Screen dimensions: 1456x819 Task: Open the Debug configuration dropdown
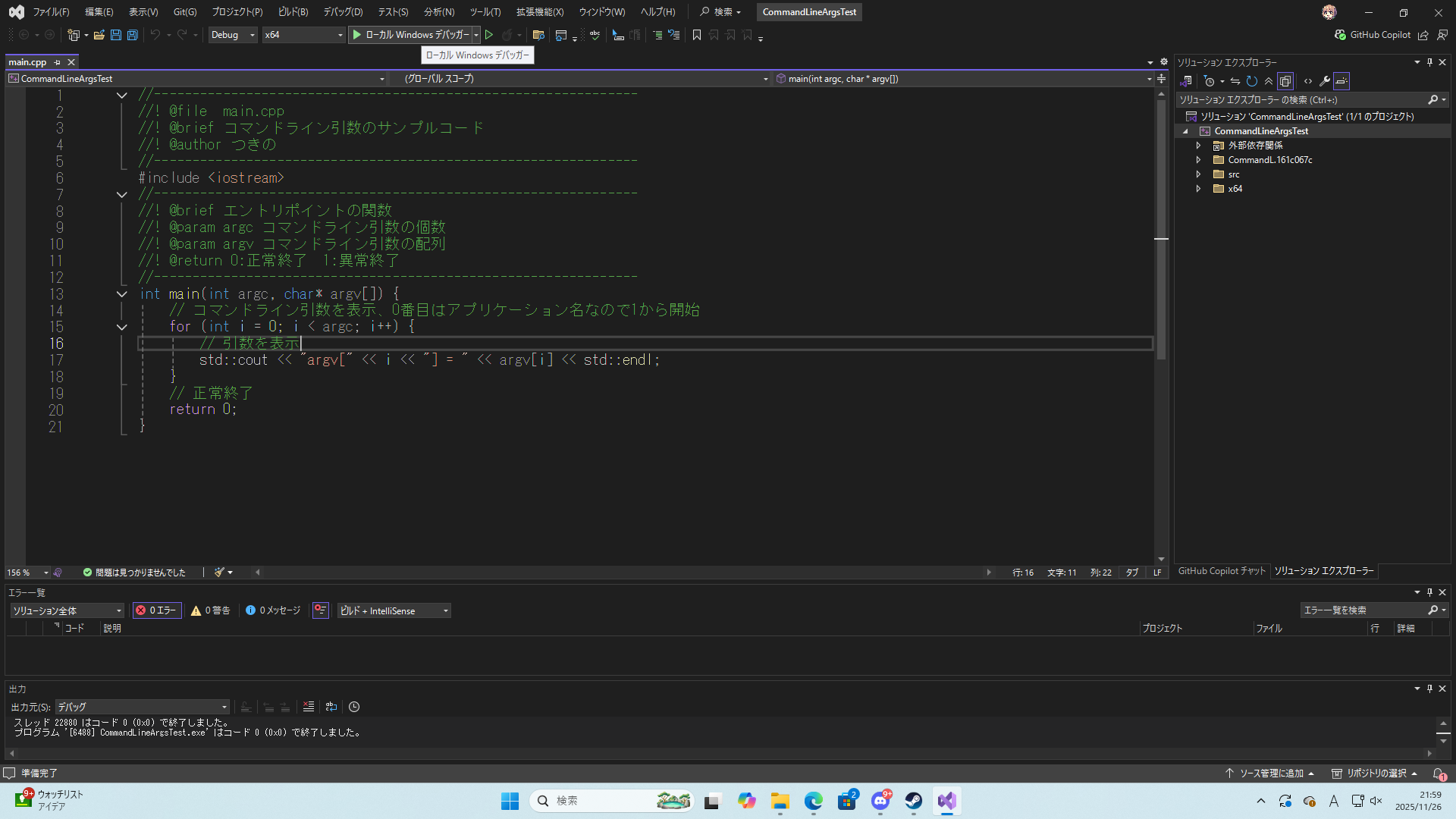click(233, 35)
